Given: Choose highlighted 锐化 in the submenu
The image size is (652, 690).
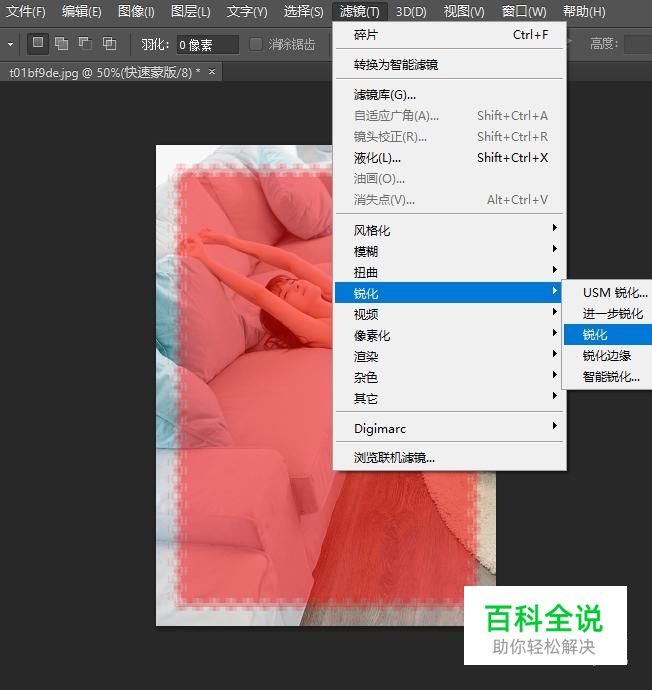Looking at the screenshot, I should pos(608,334).
